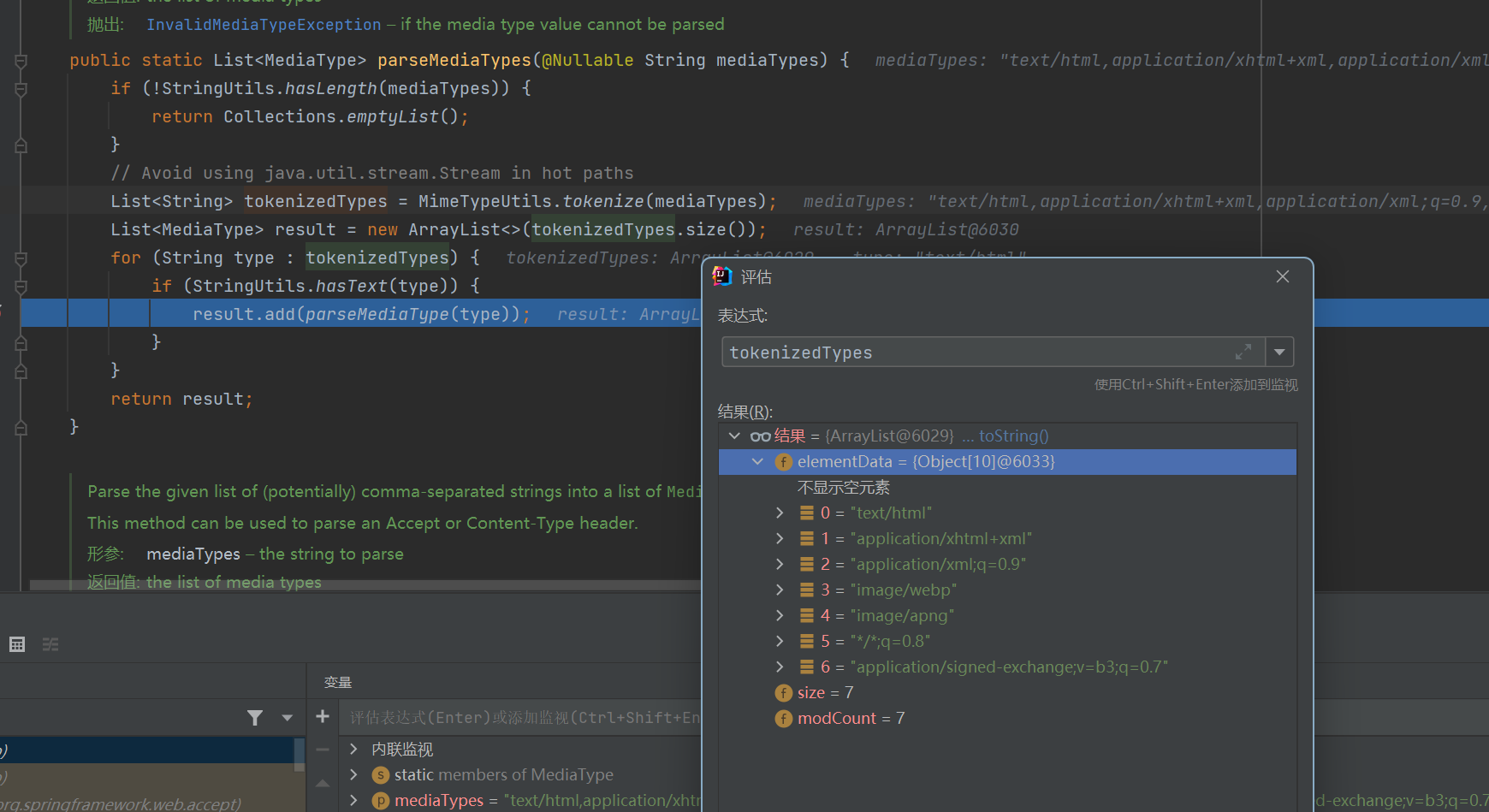
Task: Expand element 6 application/signed-exchange
Action: [780, 667]
